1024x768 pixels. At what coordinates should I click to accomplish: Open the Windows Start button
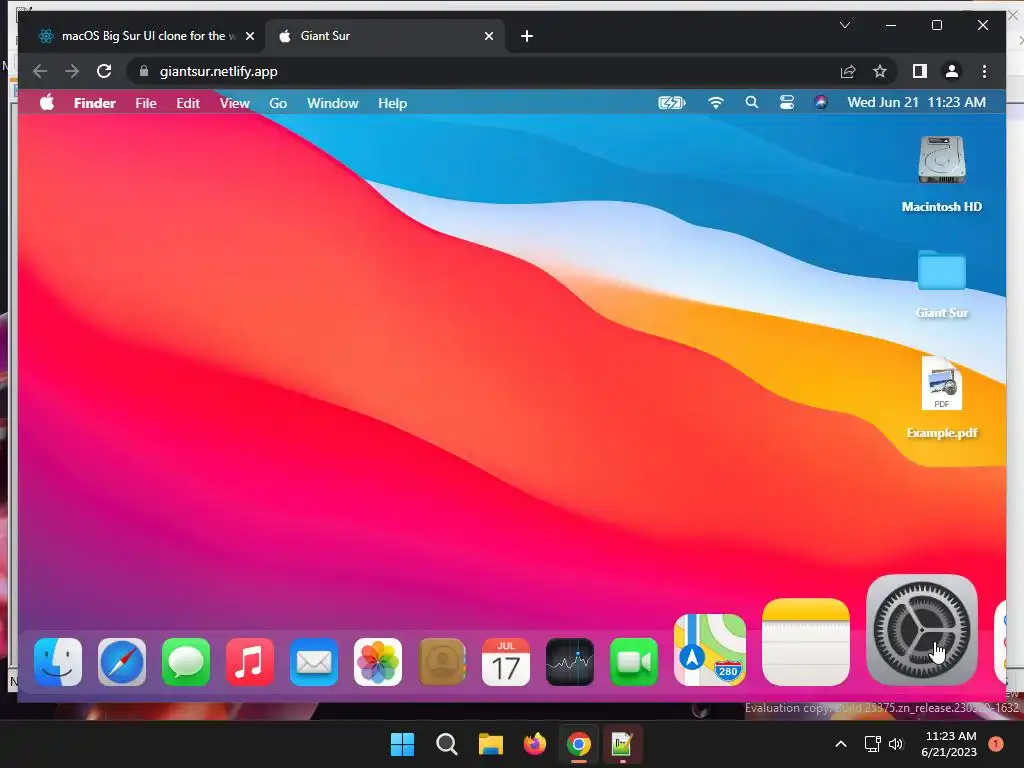coord(402,744)
